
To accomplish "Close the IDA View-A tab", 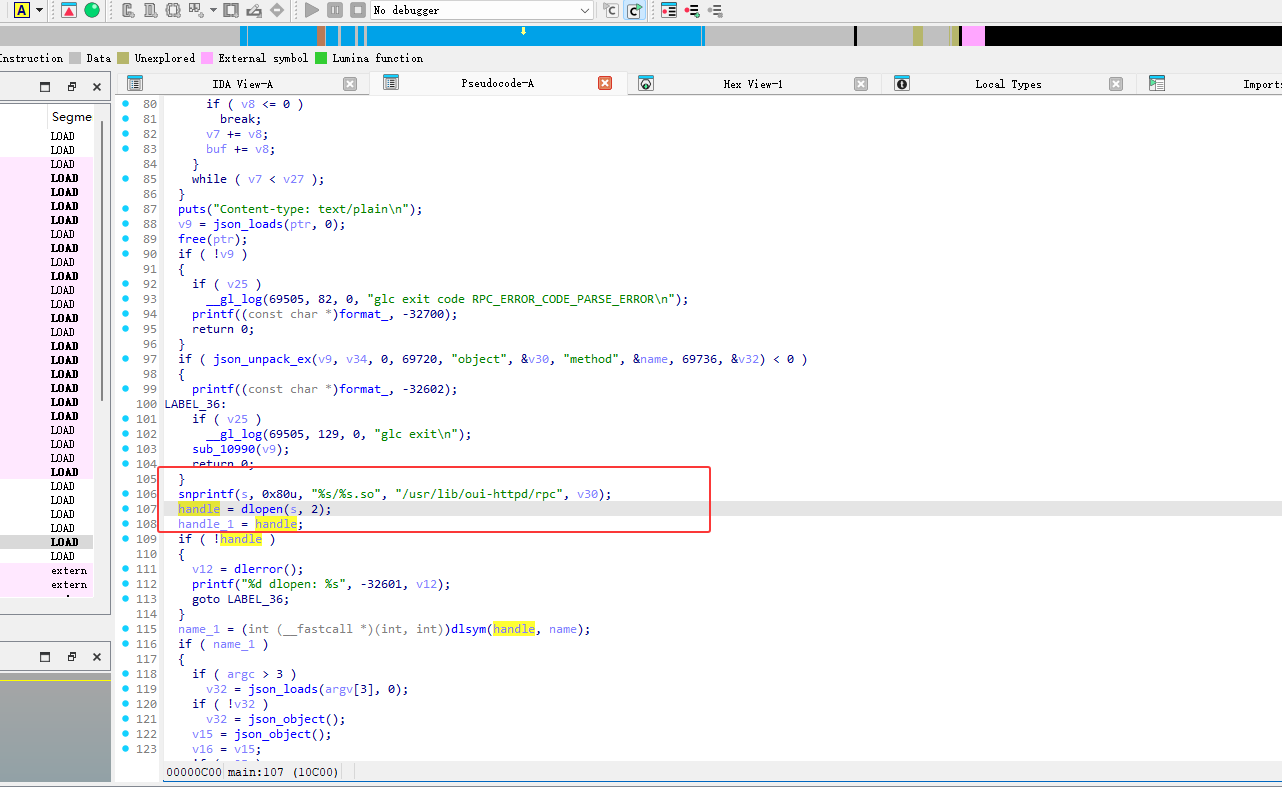I will click(x=350, y=84).
